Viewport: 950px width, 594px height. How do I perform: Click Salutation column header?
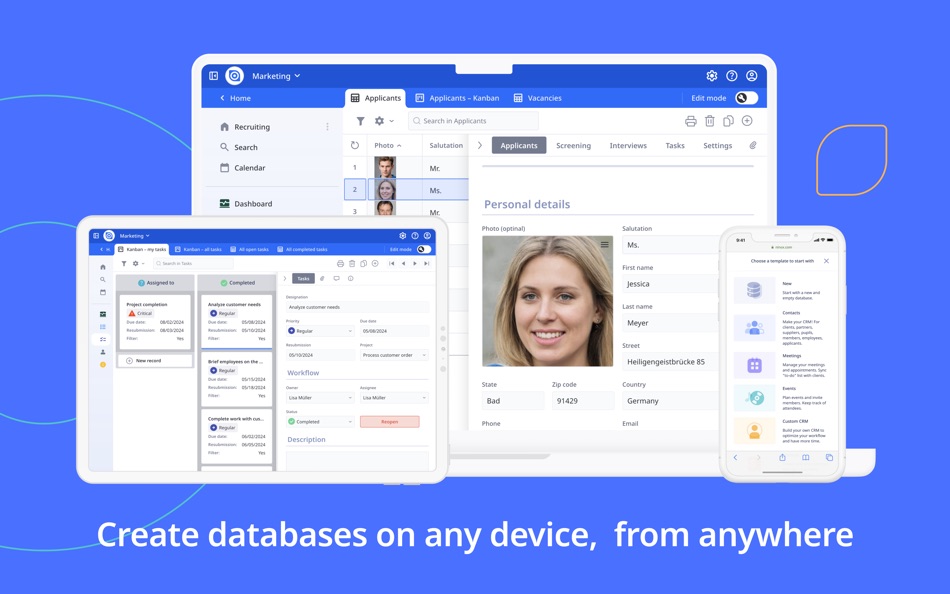coord(446,145)
